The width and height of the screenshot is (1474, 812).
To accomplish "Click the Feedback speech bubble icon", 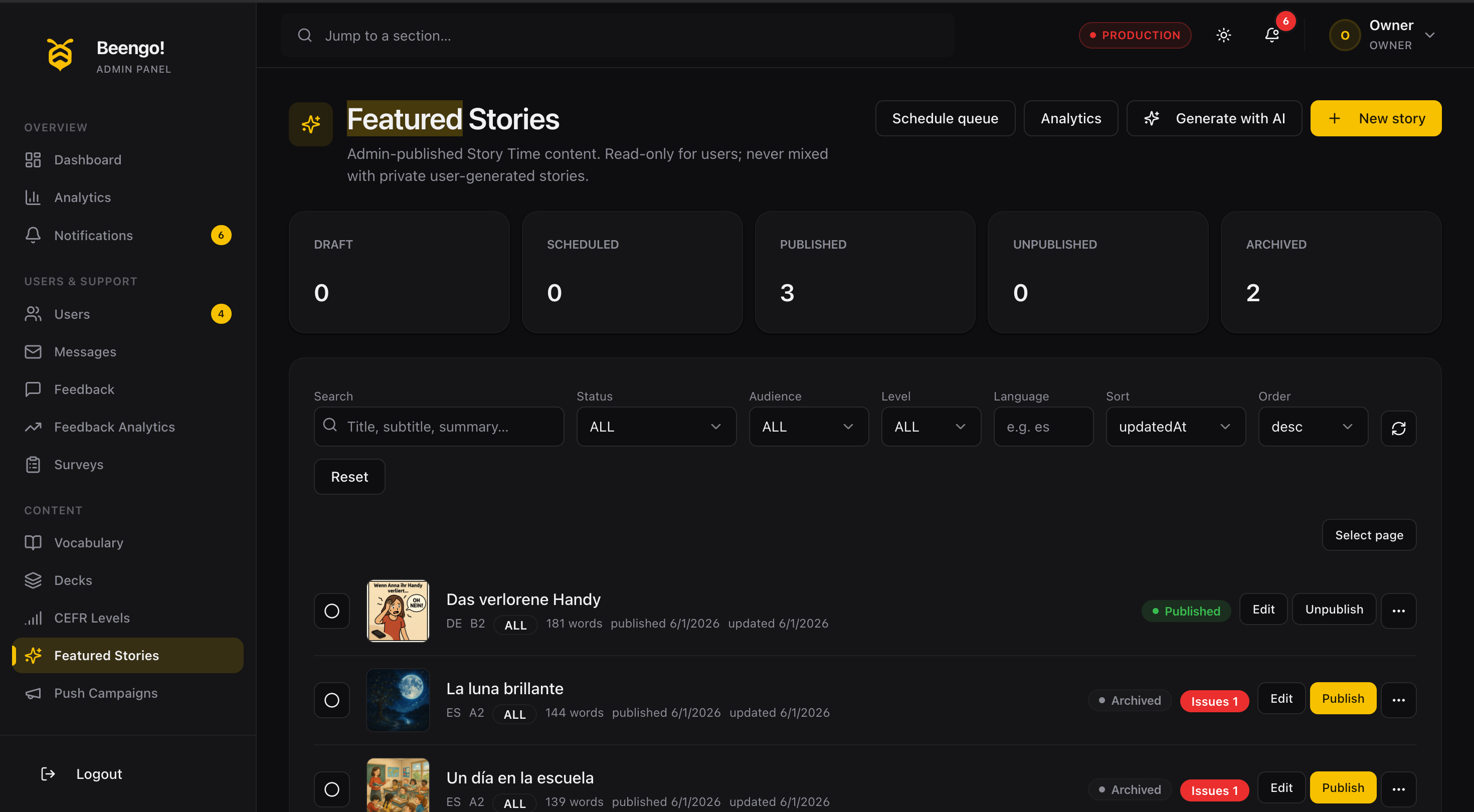I will pyautogui.click(x=33, y=389).
